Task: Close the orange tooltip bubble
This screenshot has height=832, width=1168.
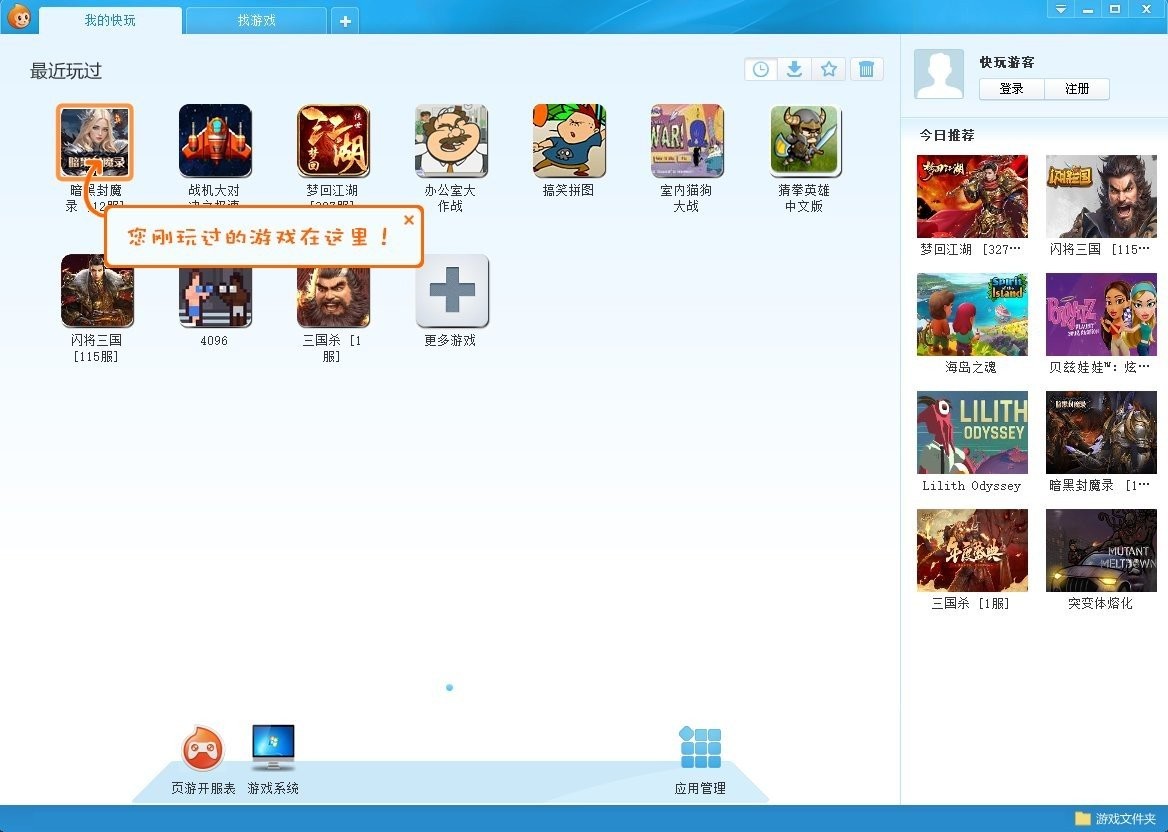Action: (x=408, y=220)
